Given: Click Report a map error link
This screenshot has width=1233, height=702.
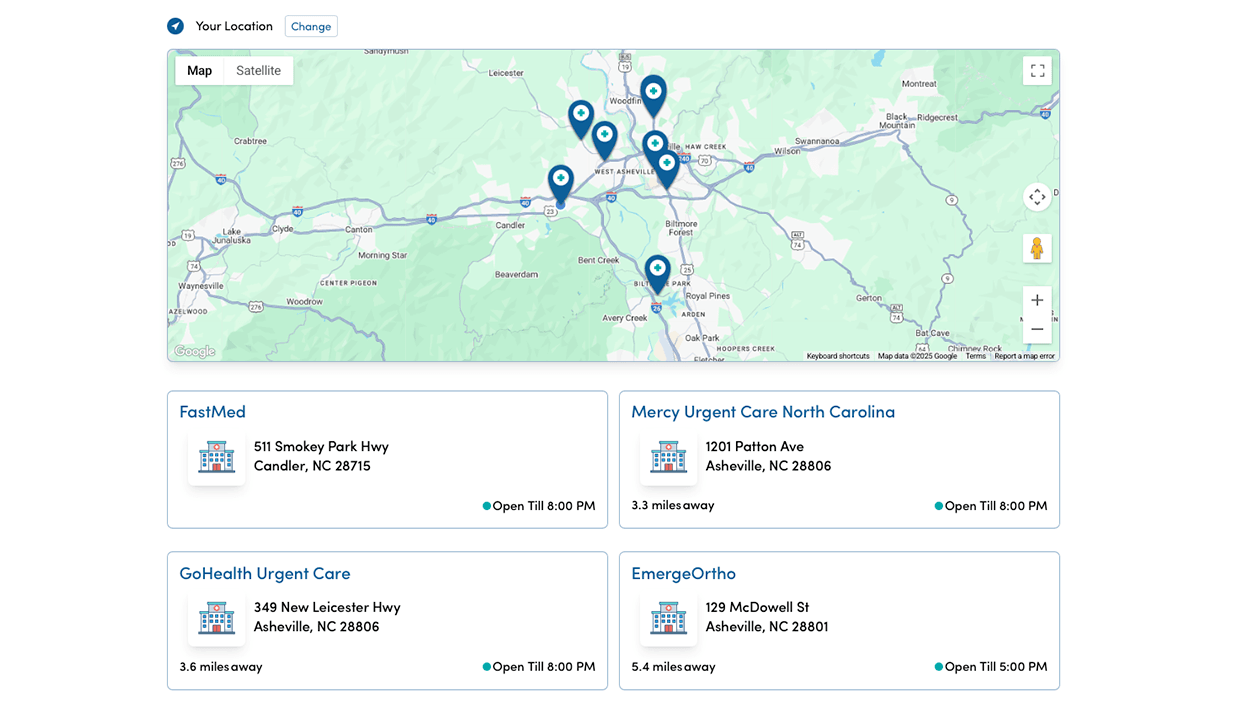Looking at the screenshot, I should click(x=1024, y=356).
